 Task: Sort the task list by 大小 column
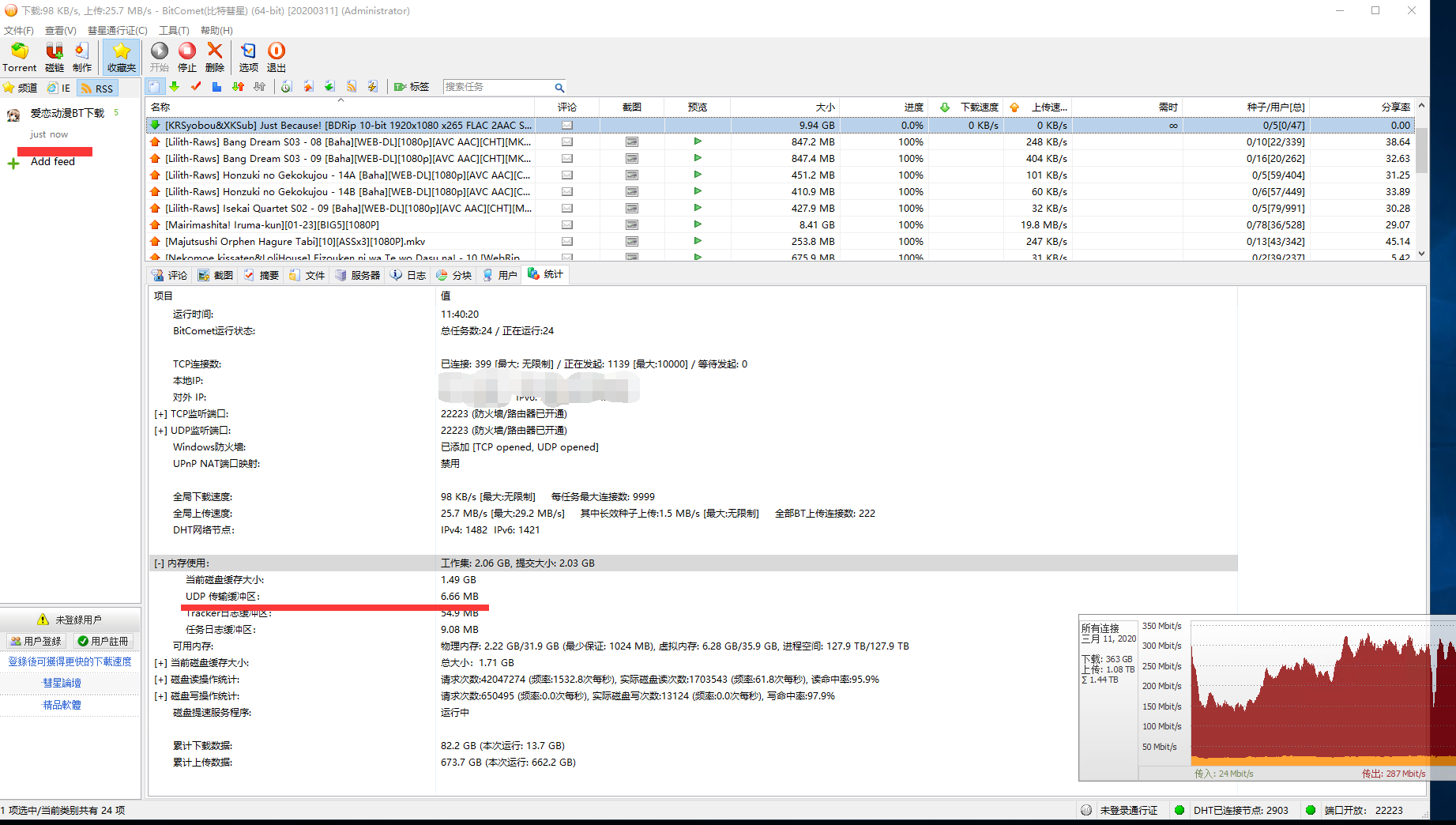pos(784,107)
